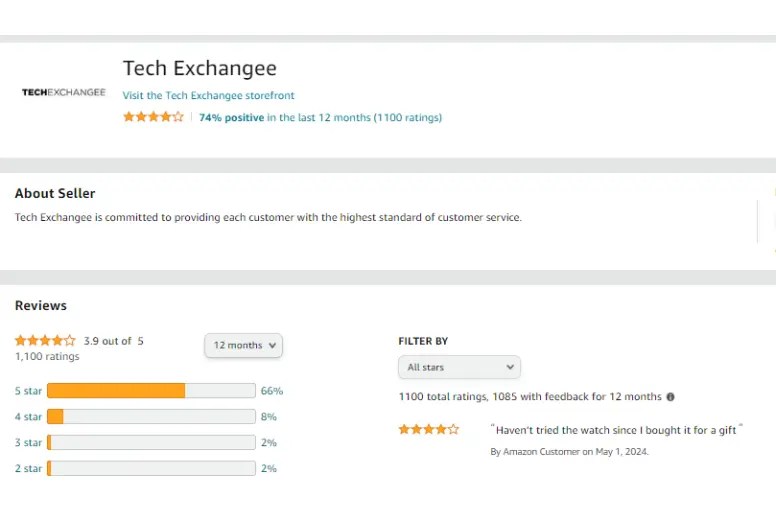Click the 5 star histogram bar

pos(151,391)
